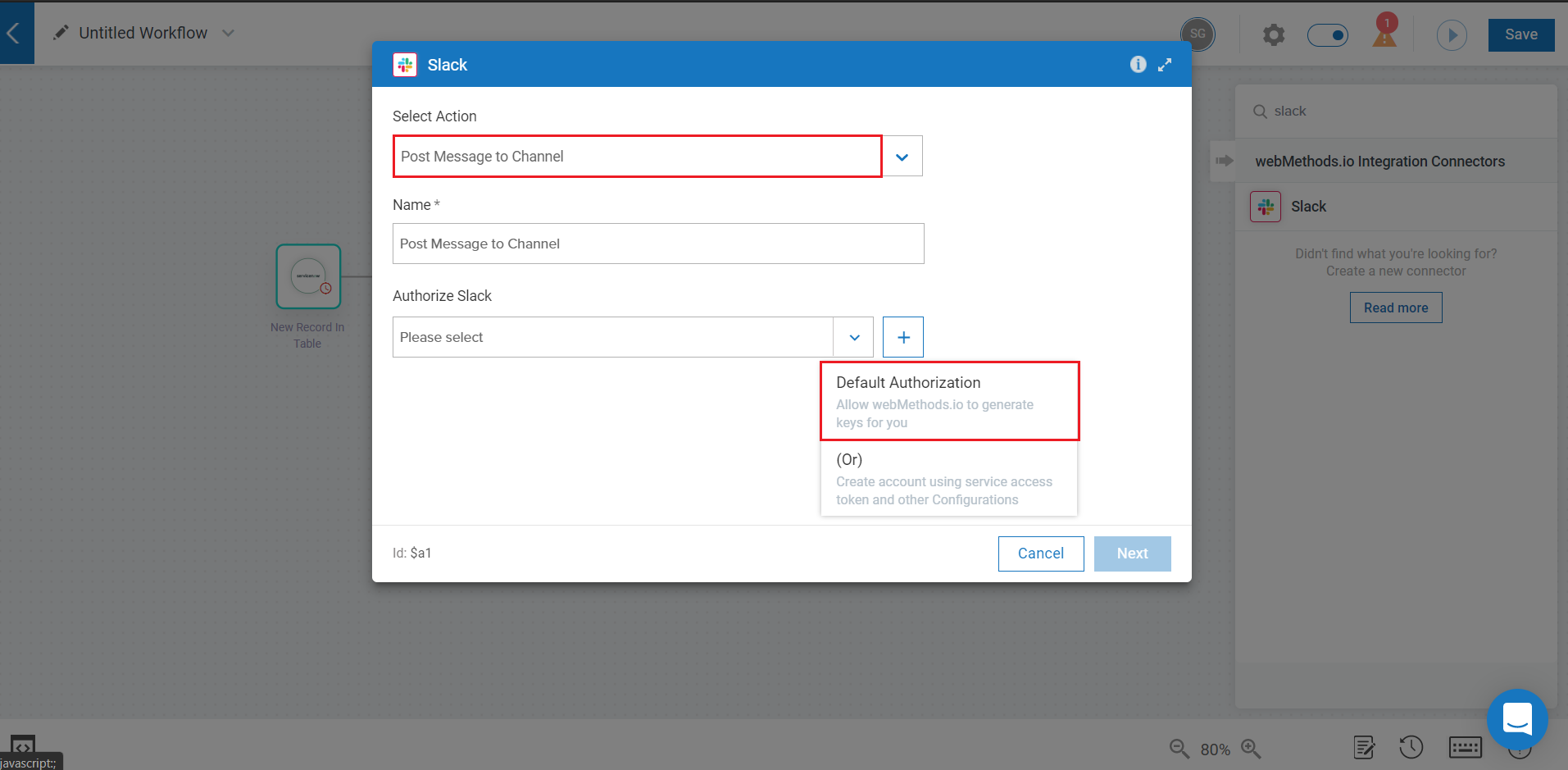This screenshot has width=1568, height=770.
Task: Open the Select Action dropdown arrow
Action: [902, 157]
